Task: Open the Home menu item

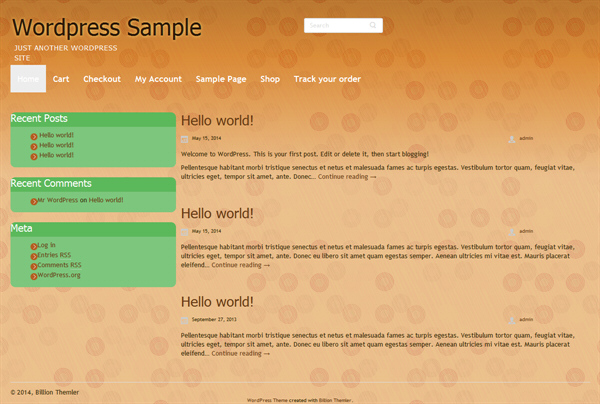Action: [28, 79]
